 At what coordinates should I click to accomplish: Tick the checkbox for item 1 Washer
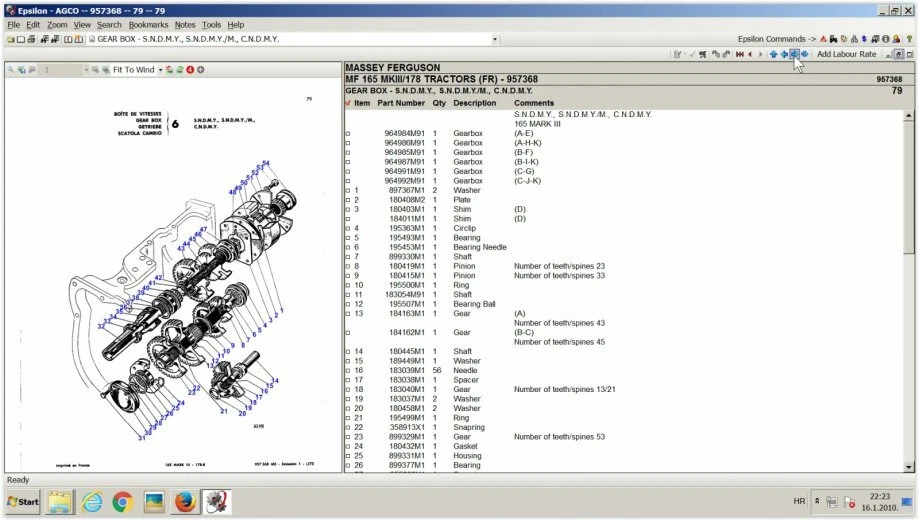[348, 191]
